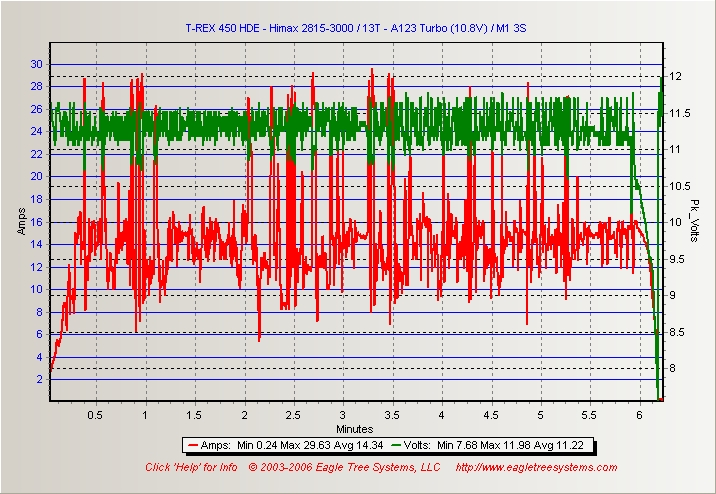Viewport: 716px width, 494px height.
Task: Click the 12 value on the Pk_Volts axis
Action: pyautogui.click(x=676, y=76)
